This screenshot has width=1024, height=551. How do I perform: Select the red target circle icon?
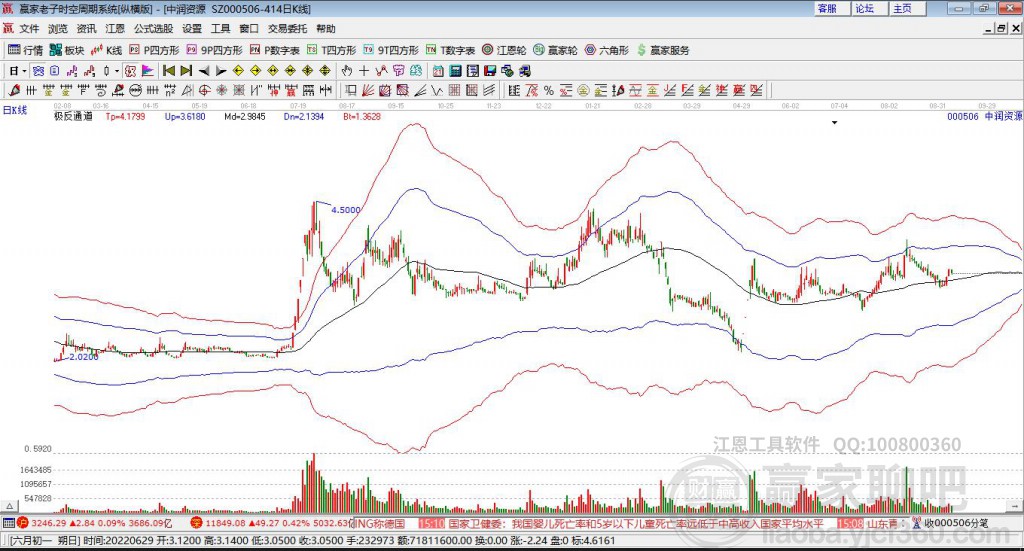(204, 90)
